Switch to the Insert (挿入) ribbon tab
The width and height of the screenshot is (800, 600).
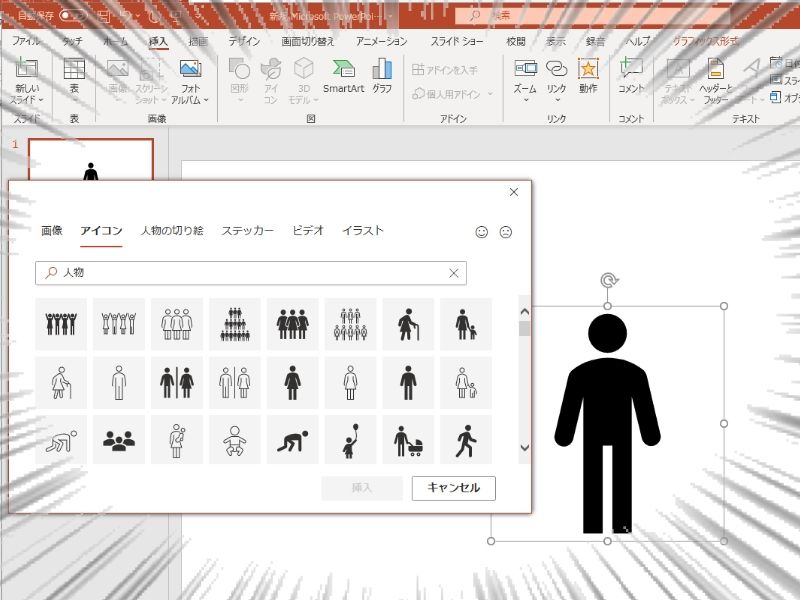(x=158, y=41)
